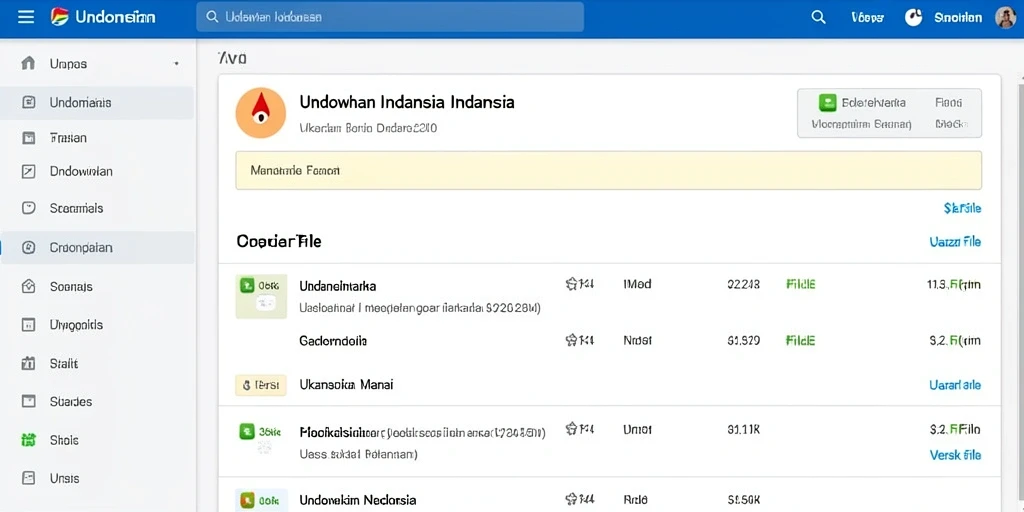Click the orange app logo beside Undowhan Indansia
The width and height of the screenshot is (1024, 512).
261,113
